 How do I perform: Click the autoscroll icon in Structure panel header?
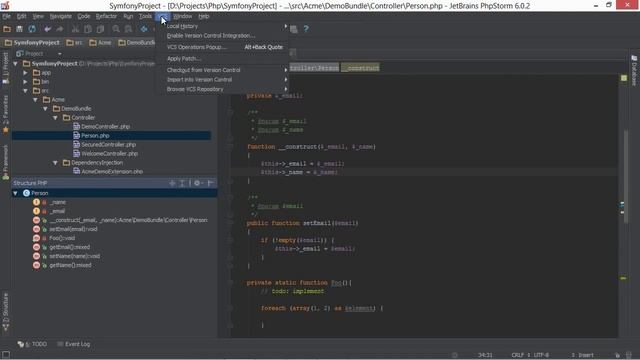(172, 183)
